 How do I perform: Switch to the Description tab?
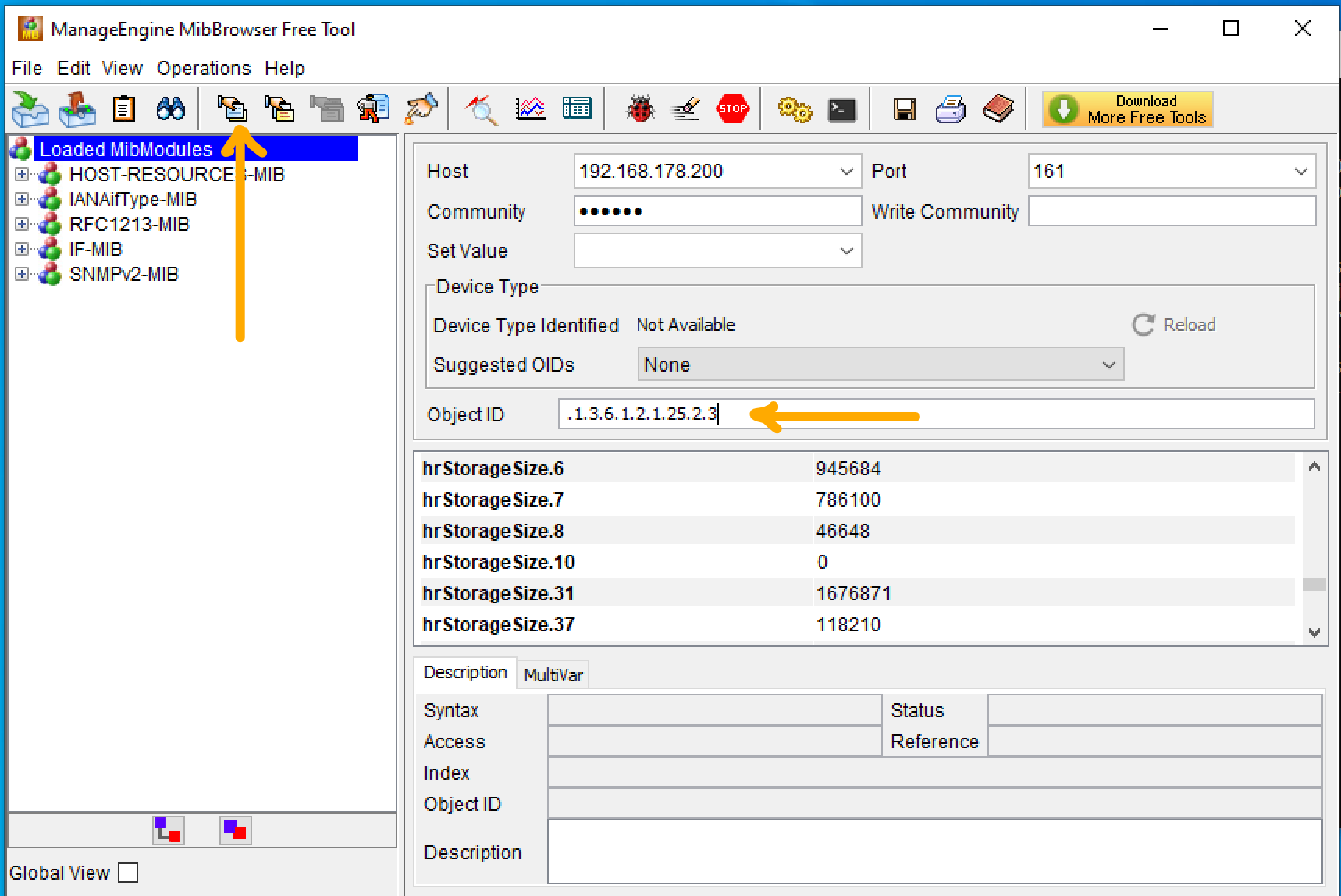[465, 673]
